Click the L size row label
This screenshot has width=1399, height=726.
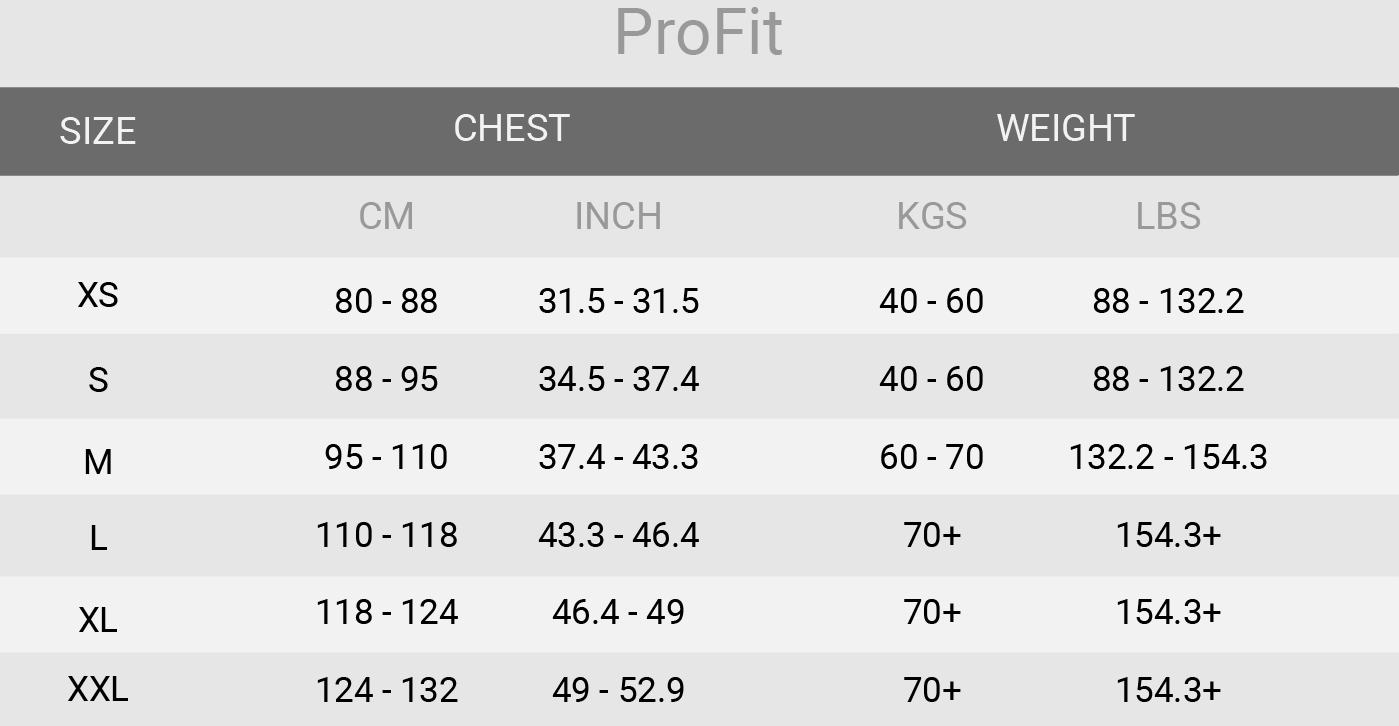coord(98,539)
